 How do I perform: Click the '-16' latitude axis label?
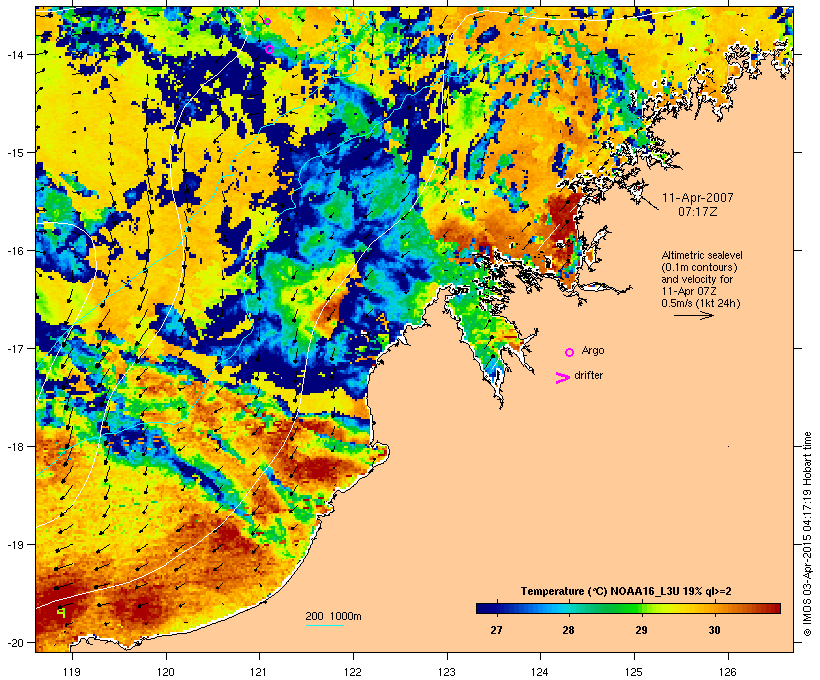tap(14, 251)
